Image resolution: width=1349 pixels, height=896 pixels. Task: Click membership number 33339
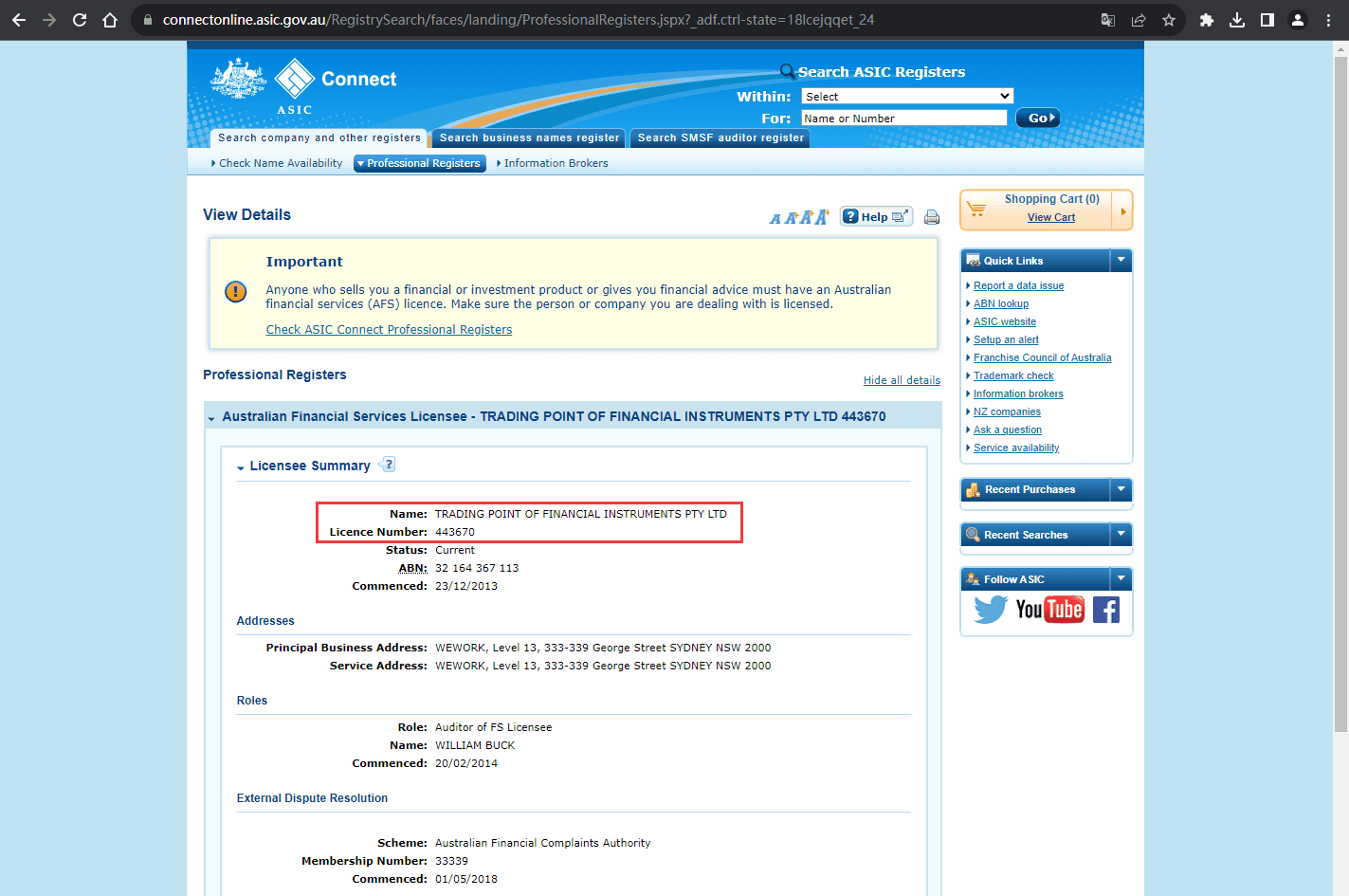coord(451,861)
